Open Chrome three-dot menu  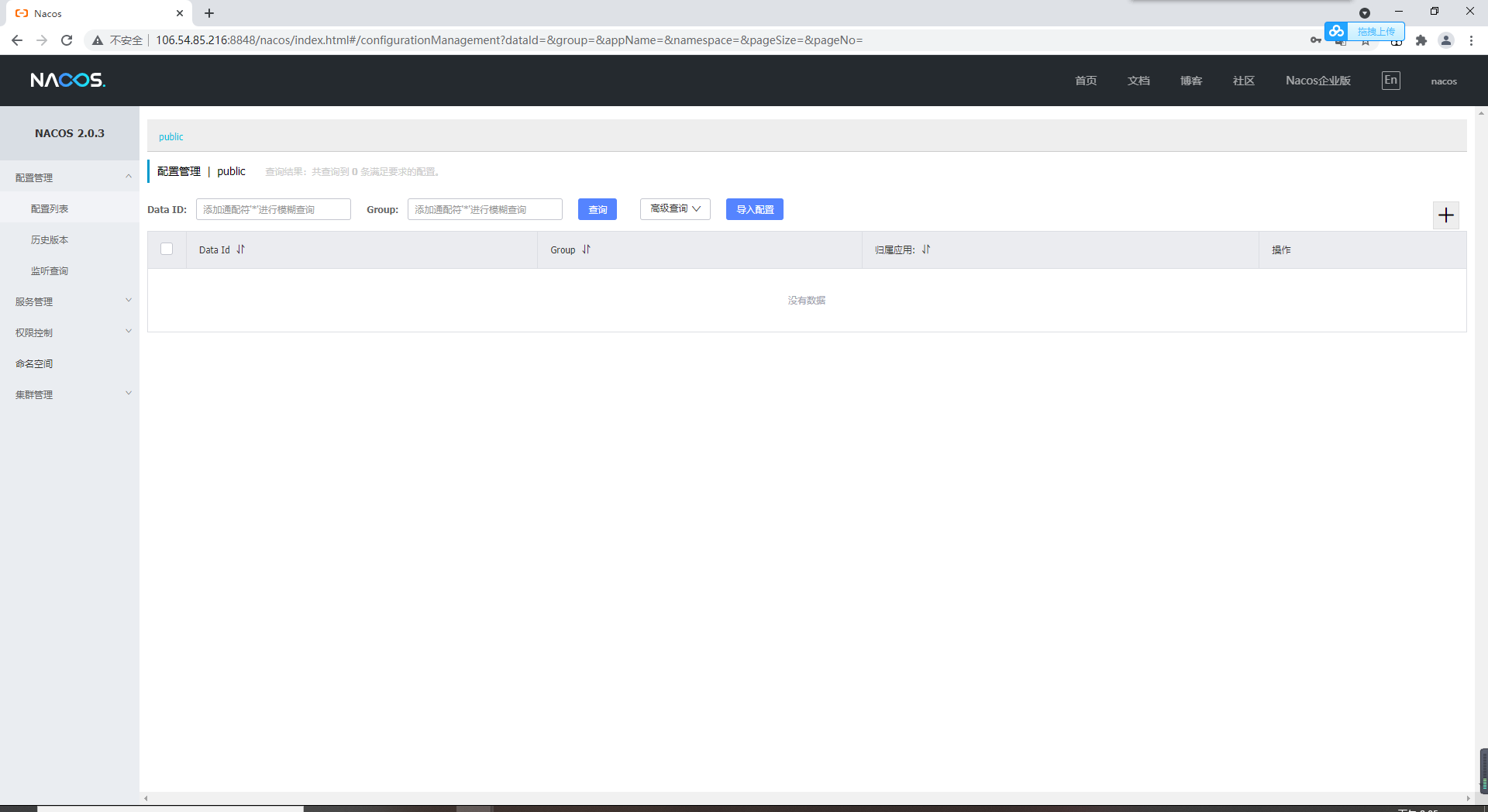point(1471,40)
